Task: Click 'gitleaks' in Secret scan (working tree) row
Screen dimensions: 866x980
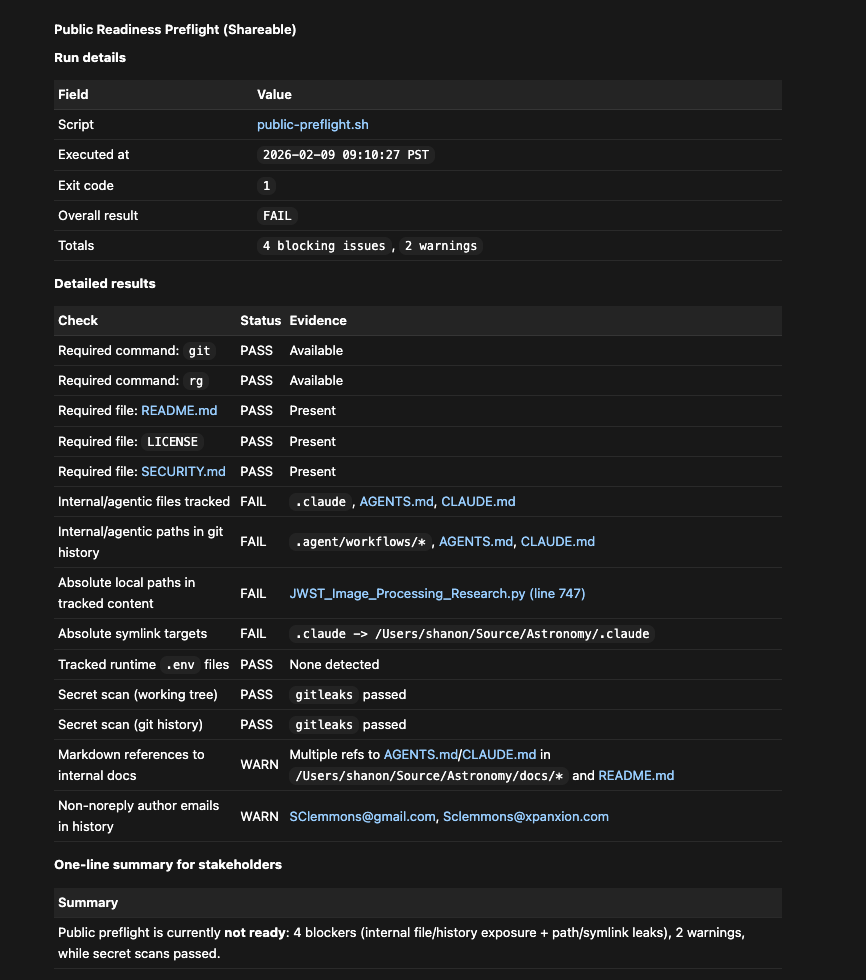Action: [x=324, y=694]
